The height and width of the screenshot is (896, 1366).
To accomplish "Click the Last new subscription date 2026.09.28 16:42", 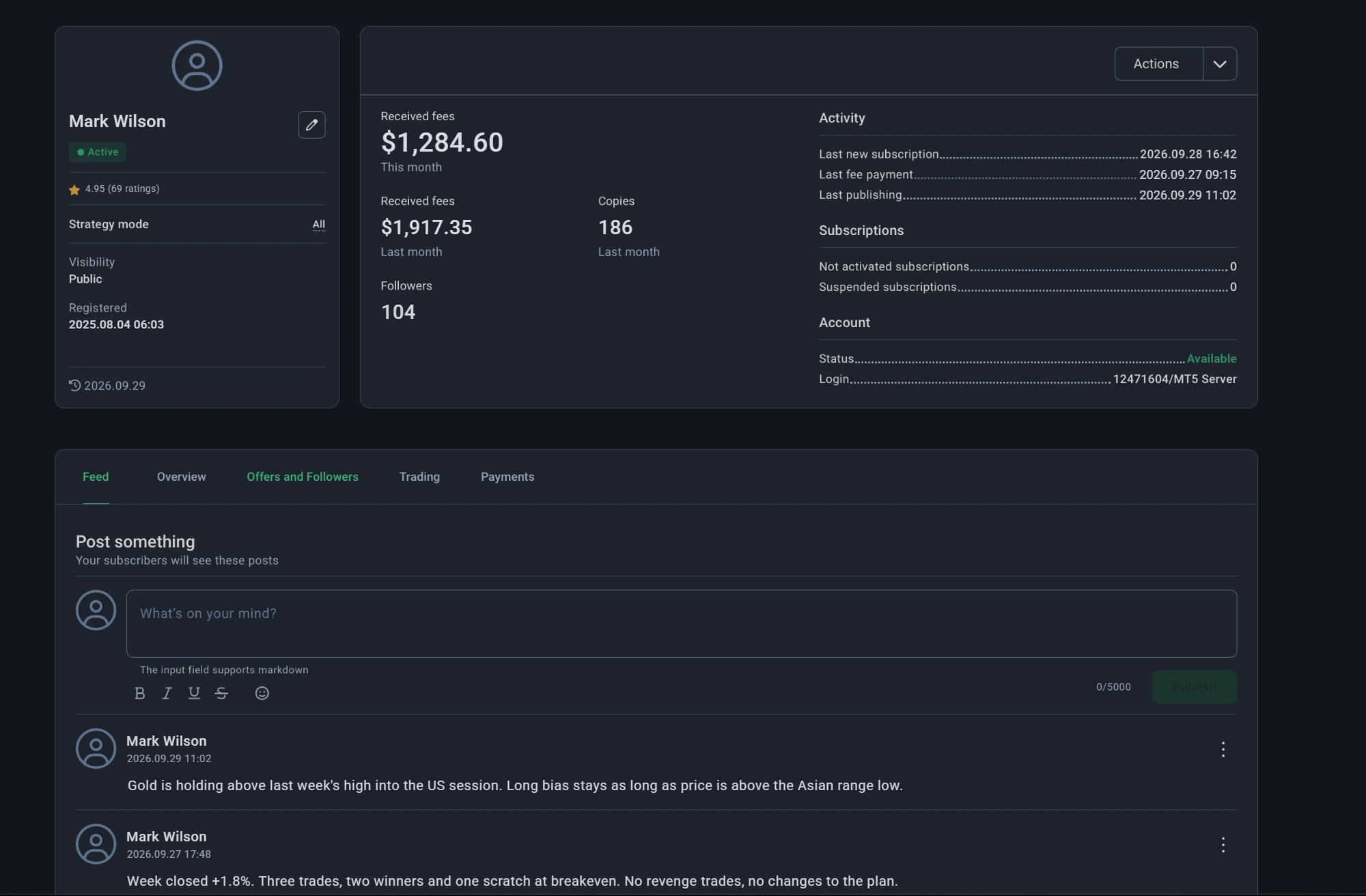I will [x=1188, y=154].
